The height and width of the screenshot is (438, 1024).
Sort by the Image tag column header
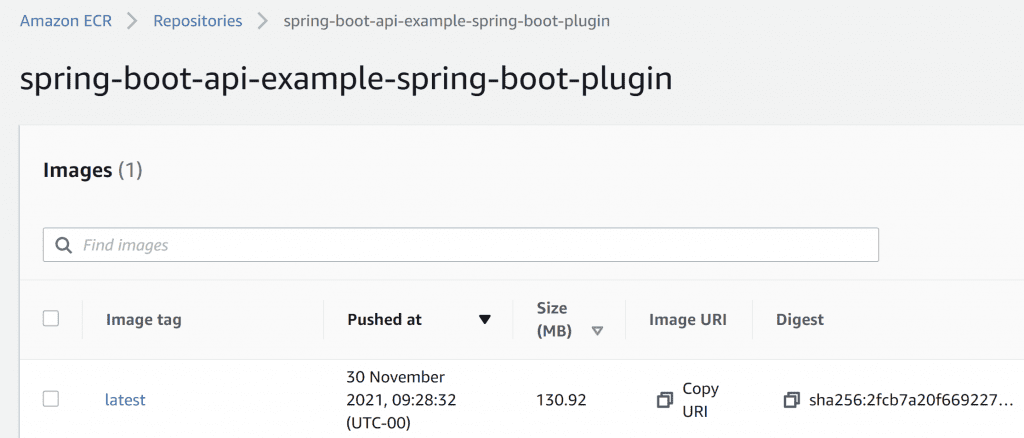(143, 320)
